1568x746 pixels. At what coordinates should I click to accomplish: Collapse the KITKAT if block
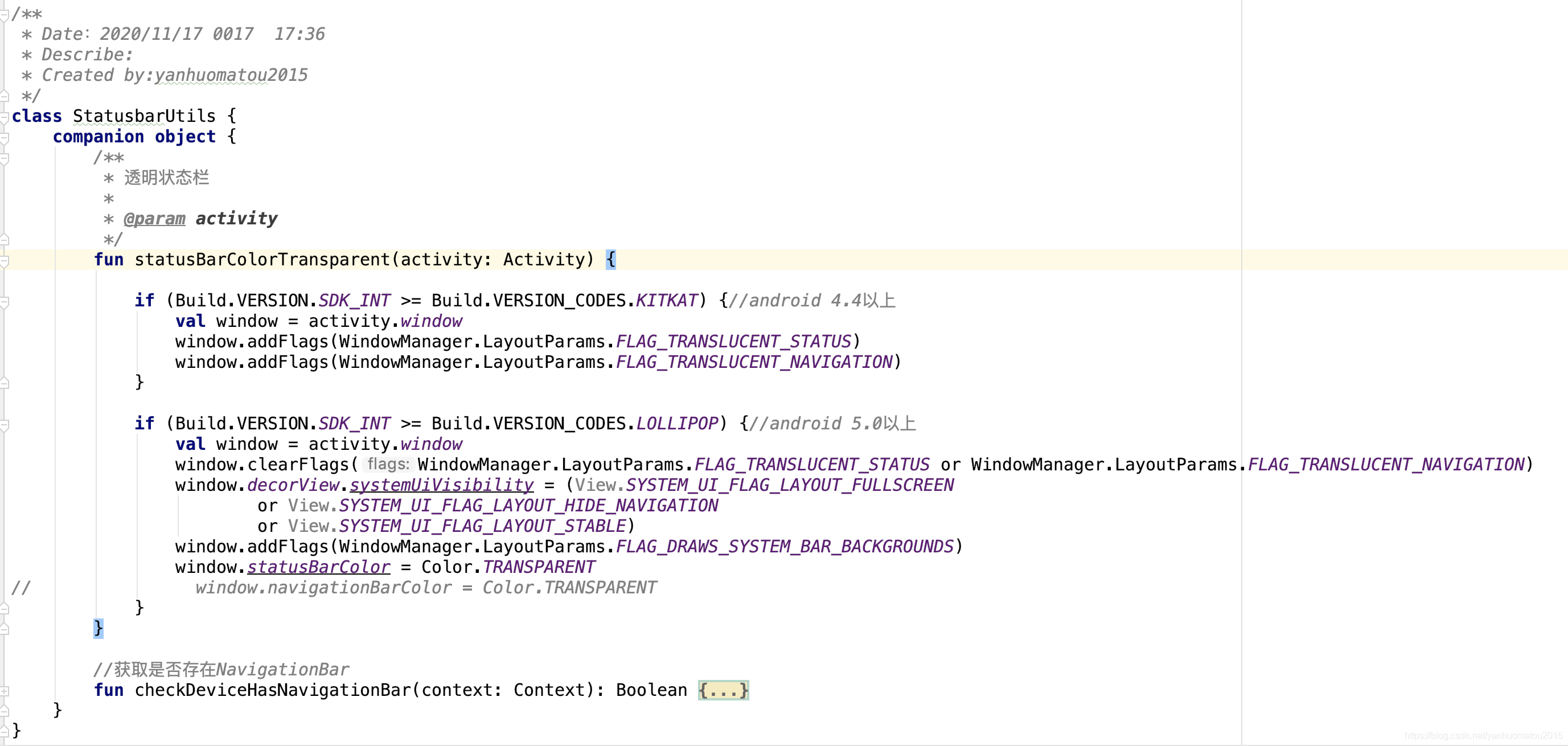coord(3,301)
